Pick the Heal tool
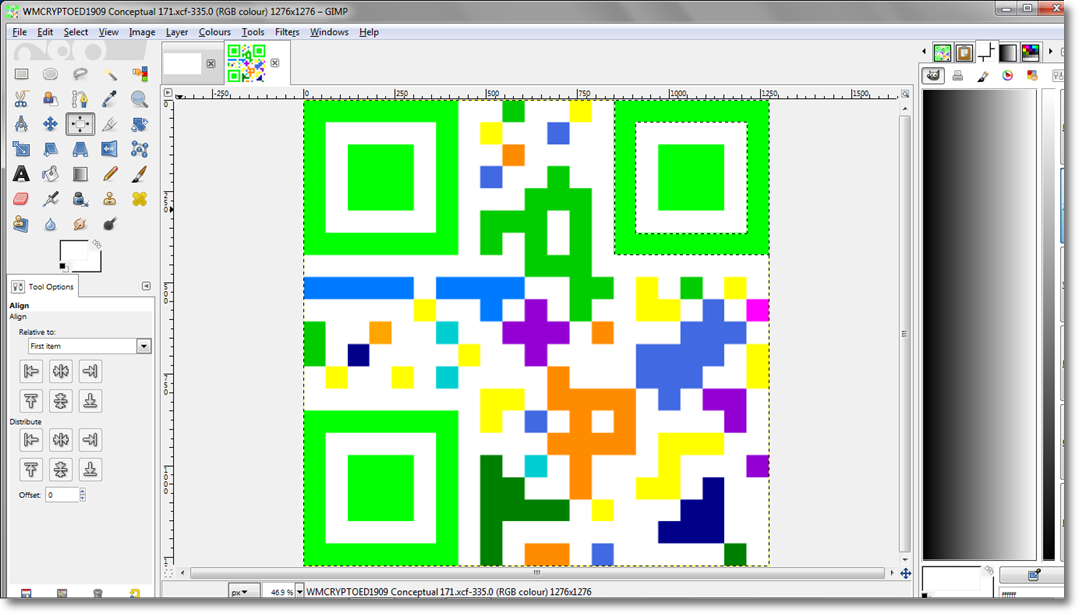Viewport: 1080px width, 615px height. [140, 199]
